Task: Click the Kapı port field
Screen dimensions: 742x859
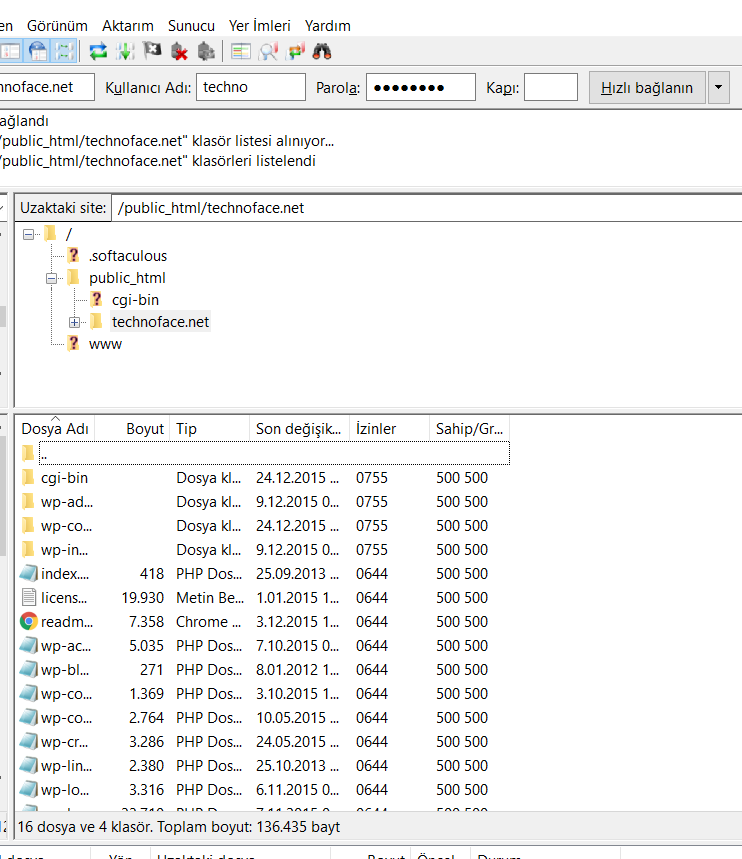Action: tap(551, 87)
